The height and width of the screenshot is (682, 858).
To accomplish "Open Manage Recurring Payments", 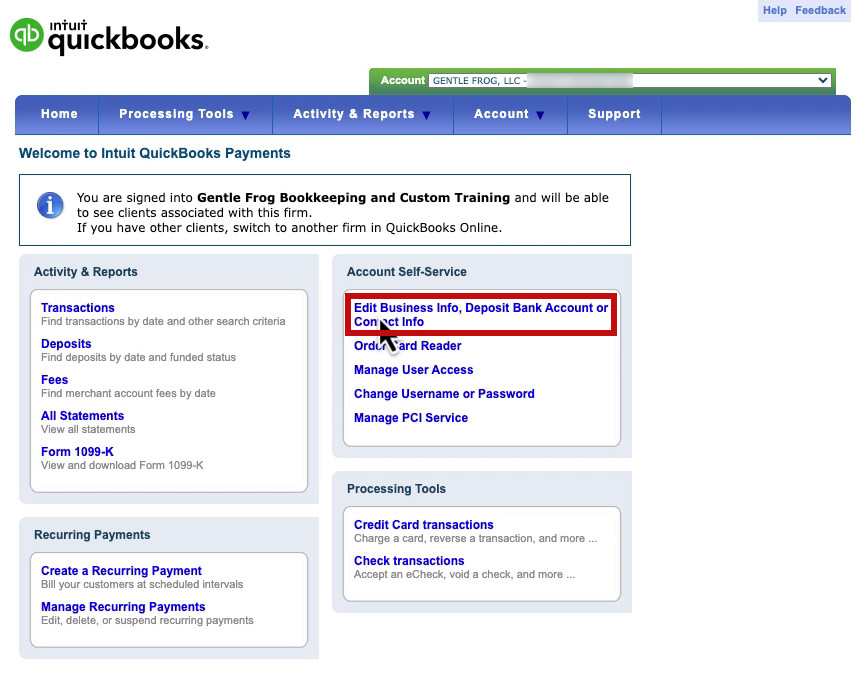I will [123, 607].
